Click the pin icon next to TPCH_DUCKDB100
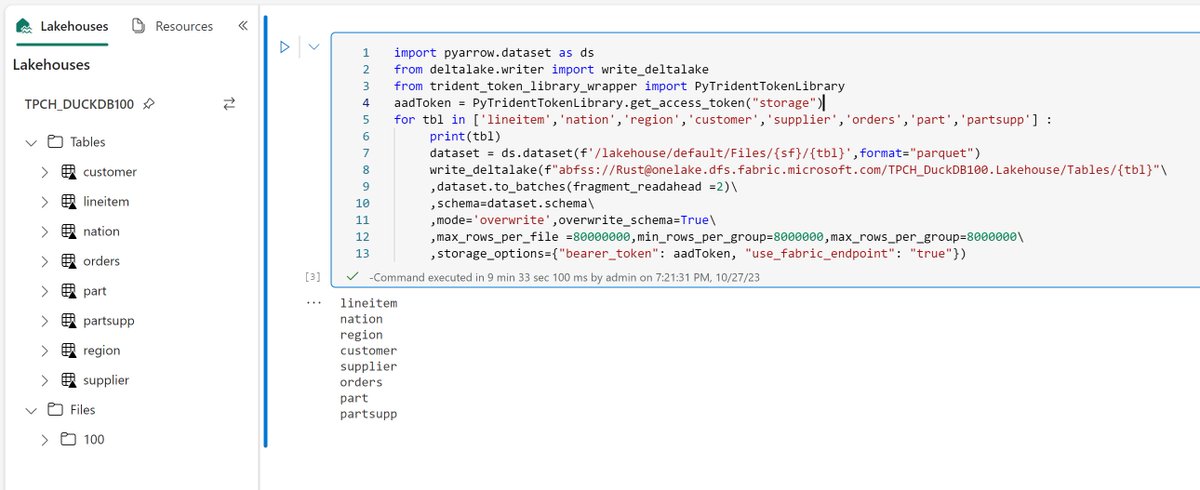 pos(149,103)
